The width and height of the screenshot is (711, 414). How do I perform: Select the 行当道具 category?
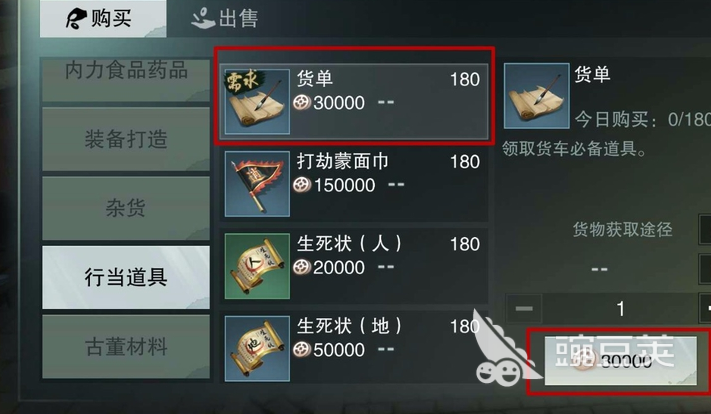coord(126,277)
